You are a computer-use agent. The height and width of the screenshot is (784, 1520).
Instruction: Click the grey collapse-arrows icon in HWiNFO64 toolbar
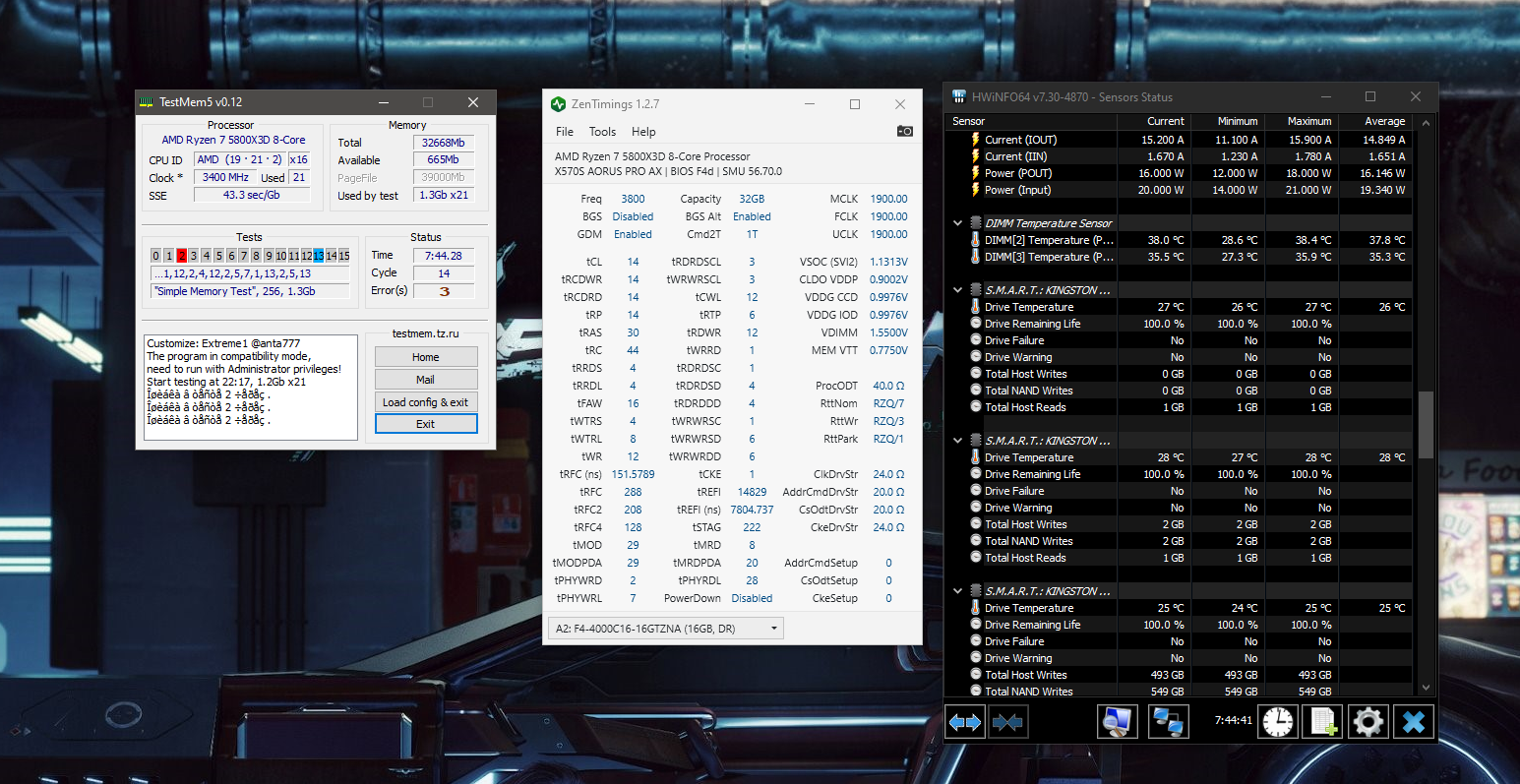tap(1007, 722)
